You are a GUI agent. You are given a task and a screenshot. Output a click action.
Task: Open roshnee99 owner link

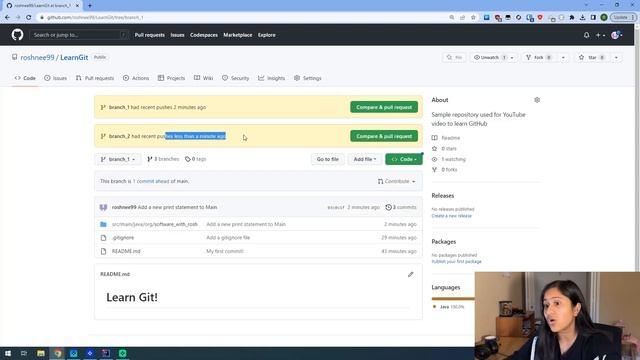[37, 58]
